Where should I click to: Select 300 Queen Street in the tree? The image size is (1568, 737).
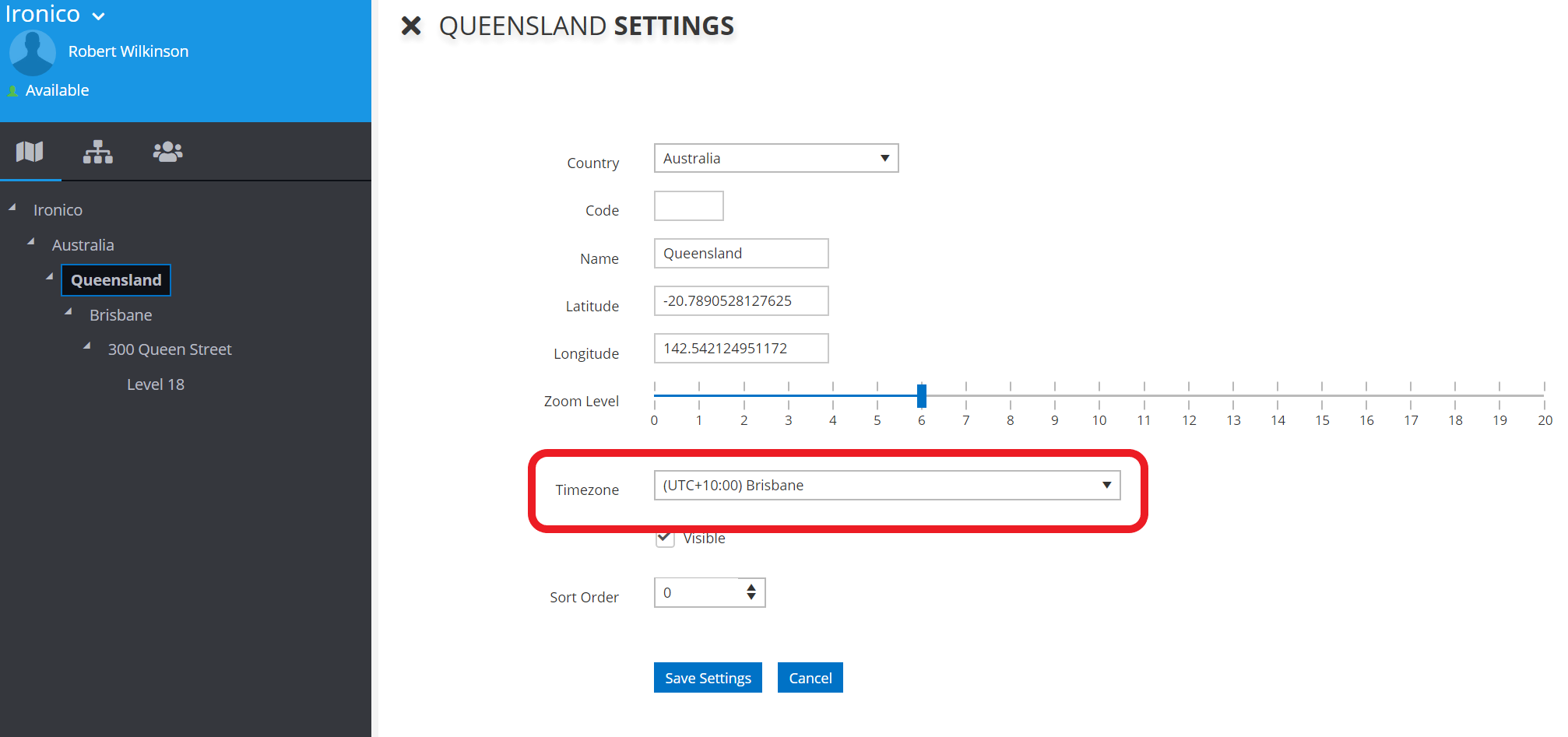170,349
